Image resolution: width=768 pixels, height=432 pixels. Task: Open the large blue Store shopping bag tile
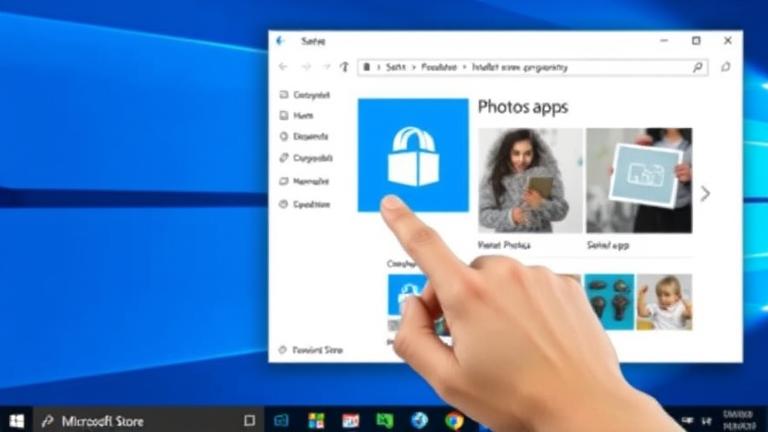(x=413, y=155)
